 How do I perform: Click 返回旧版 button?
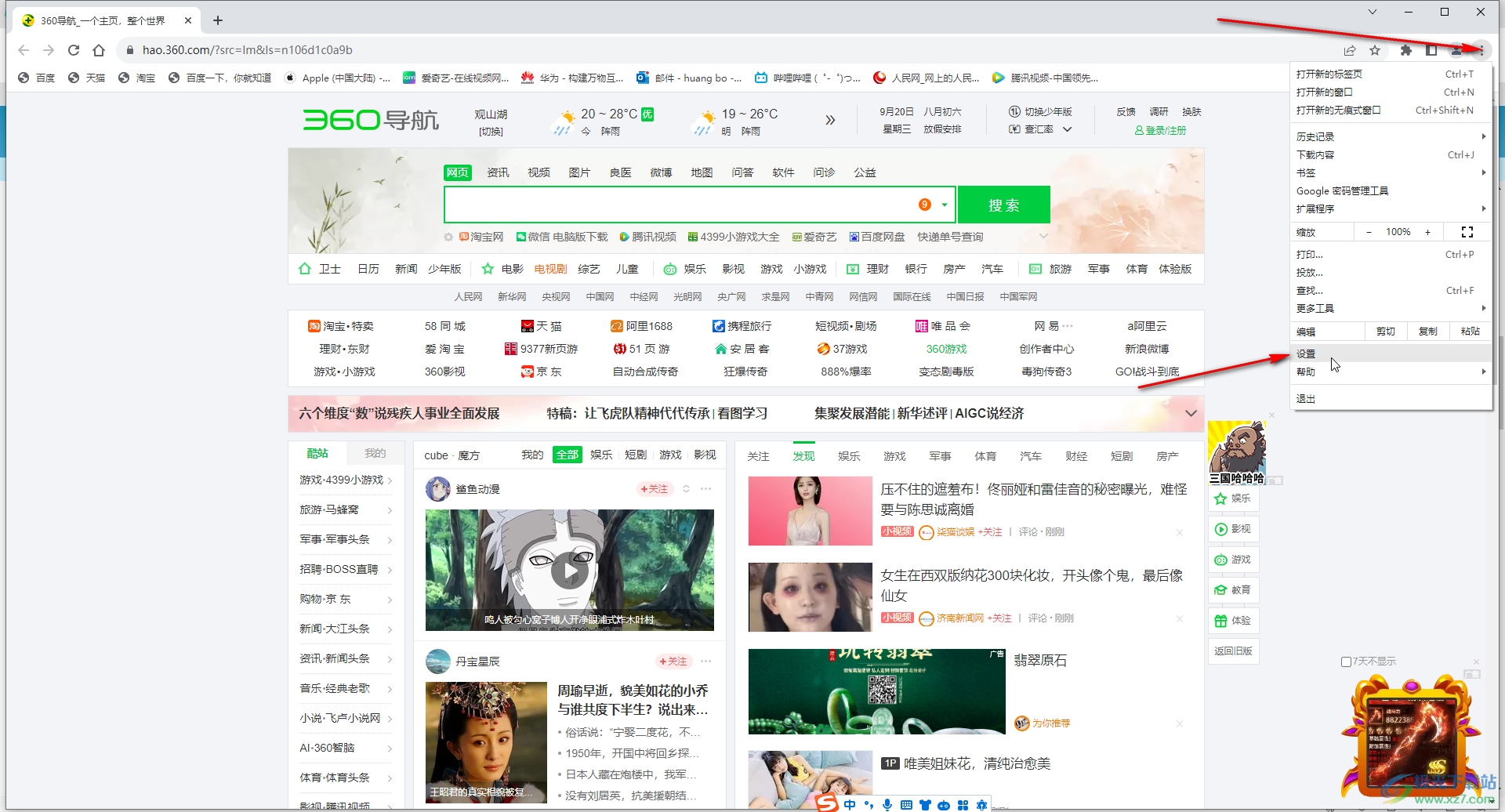pyautogui.click(x=1233, y=651)
